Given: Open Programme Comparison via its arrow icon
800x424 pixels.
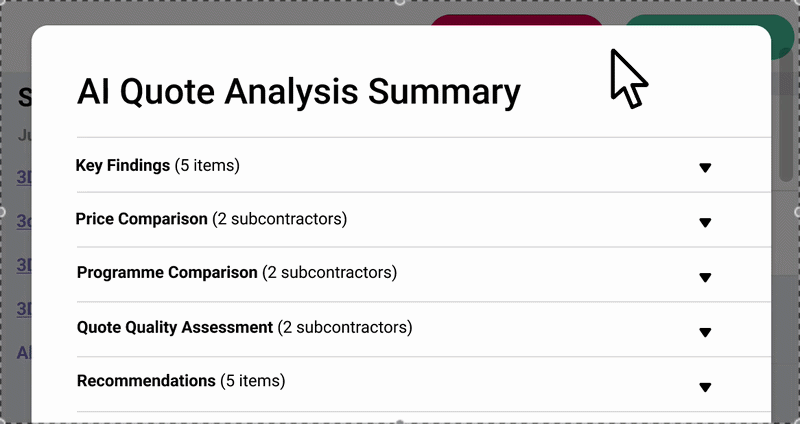Looking at the screenshot, I should [x=705, y=277].
